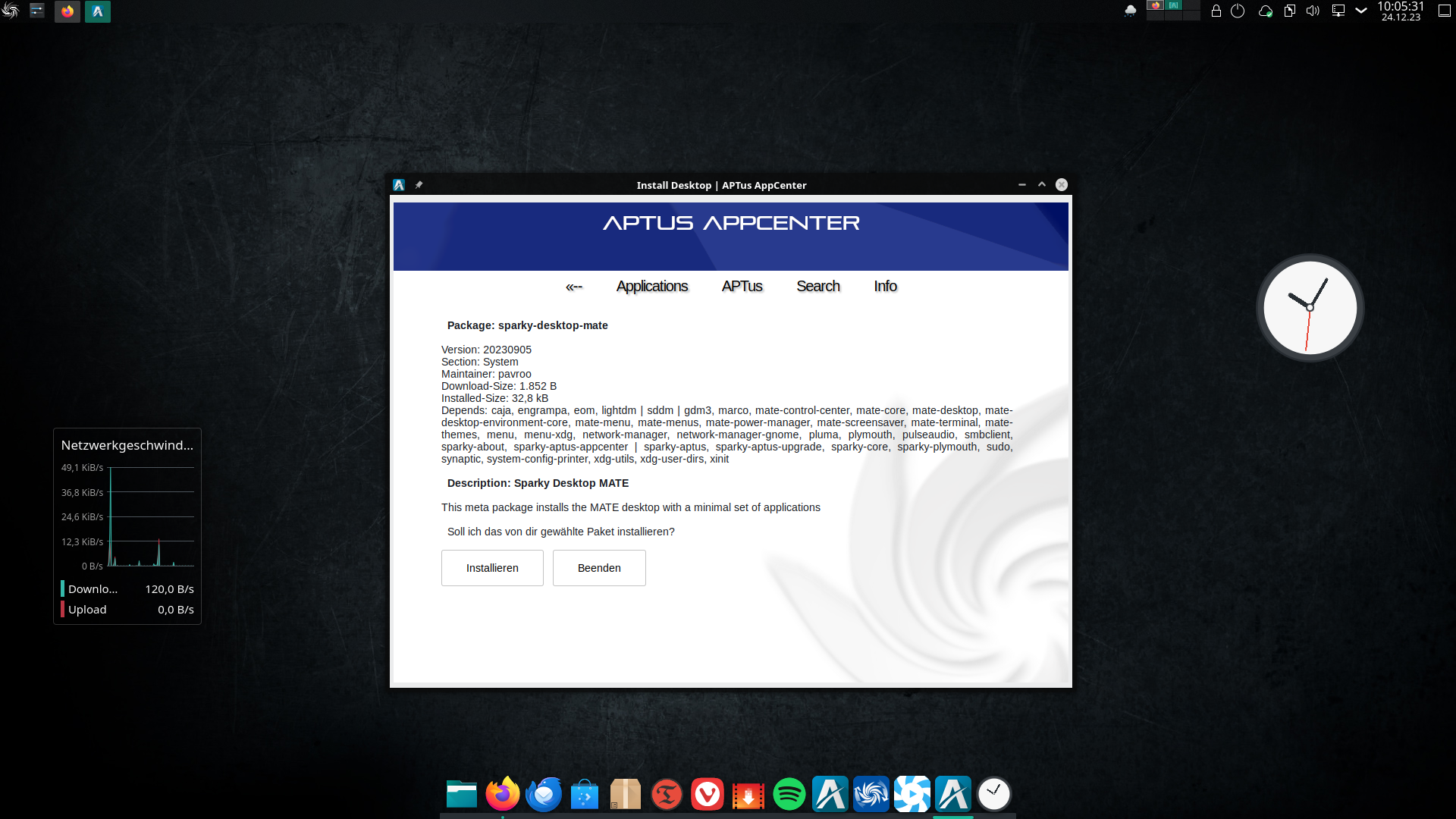Open the Sparky application menu launcher
The height and width of the screenshot is (819, 1456).
[x=11, y=11]
